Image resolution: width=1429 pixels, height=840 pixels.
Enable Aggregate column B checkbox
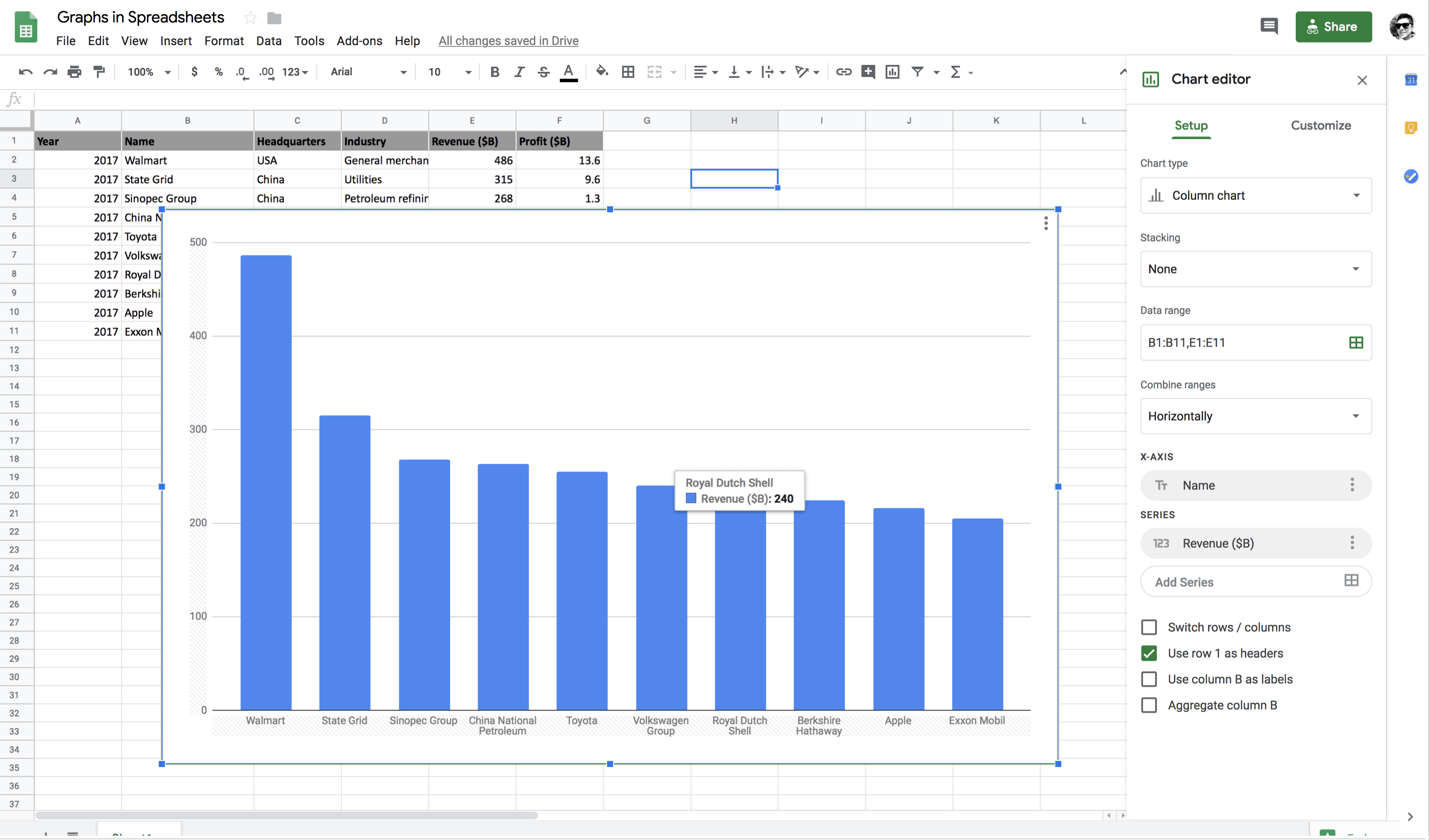(1149, 705)
